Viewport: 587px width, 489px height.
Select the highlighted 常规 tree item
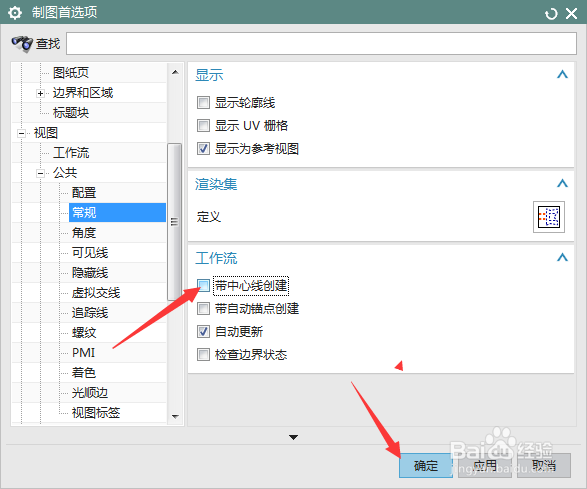tap(117, 213)
